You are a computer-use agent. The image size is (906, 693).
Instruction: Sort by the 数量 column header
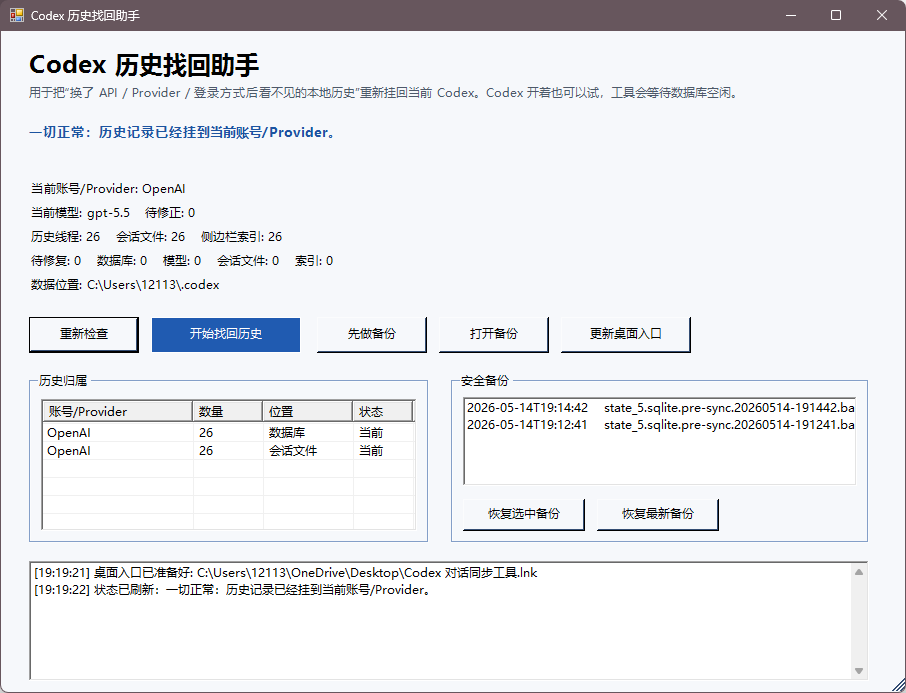(x=228, y=412)
